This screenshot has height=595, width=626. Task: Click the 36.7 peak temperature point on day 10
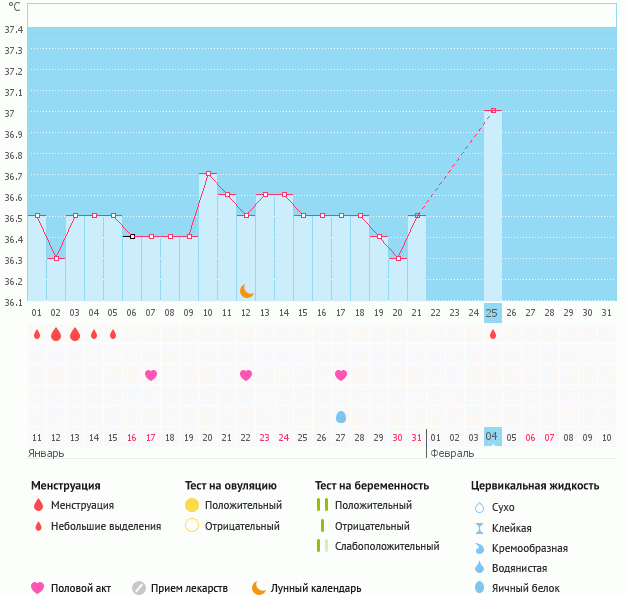click(x=208, y=174)
